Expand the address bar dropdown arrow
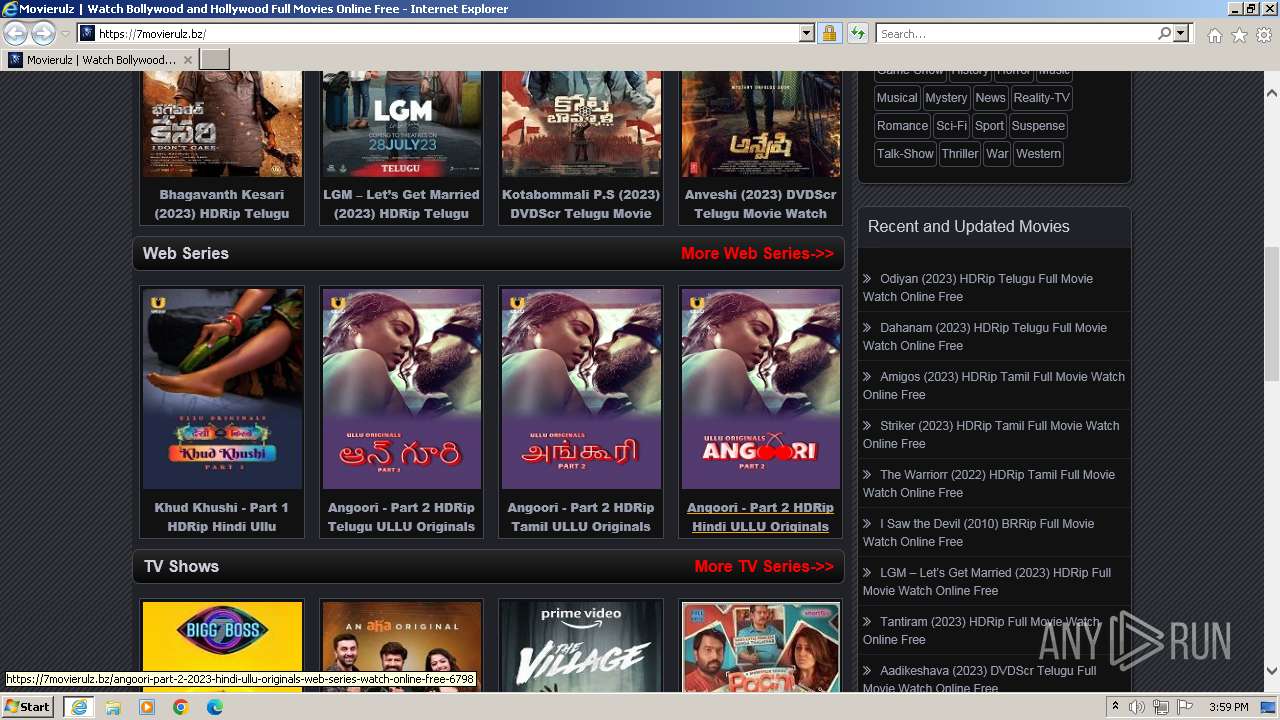This screenshot has width=1280, height=720. coord(807,33)
